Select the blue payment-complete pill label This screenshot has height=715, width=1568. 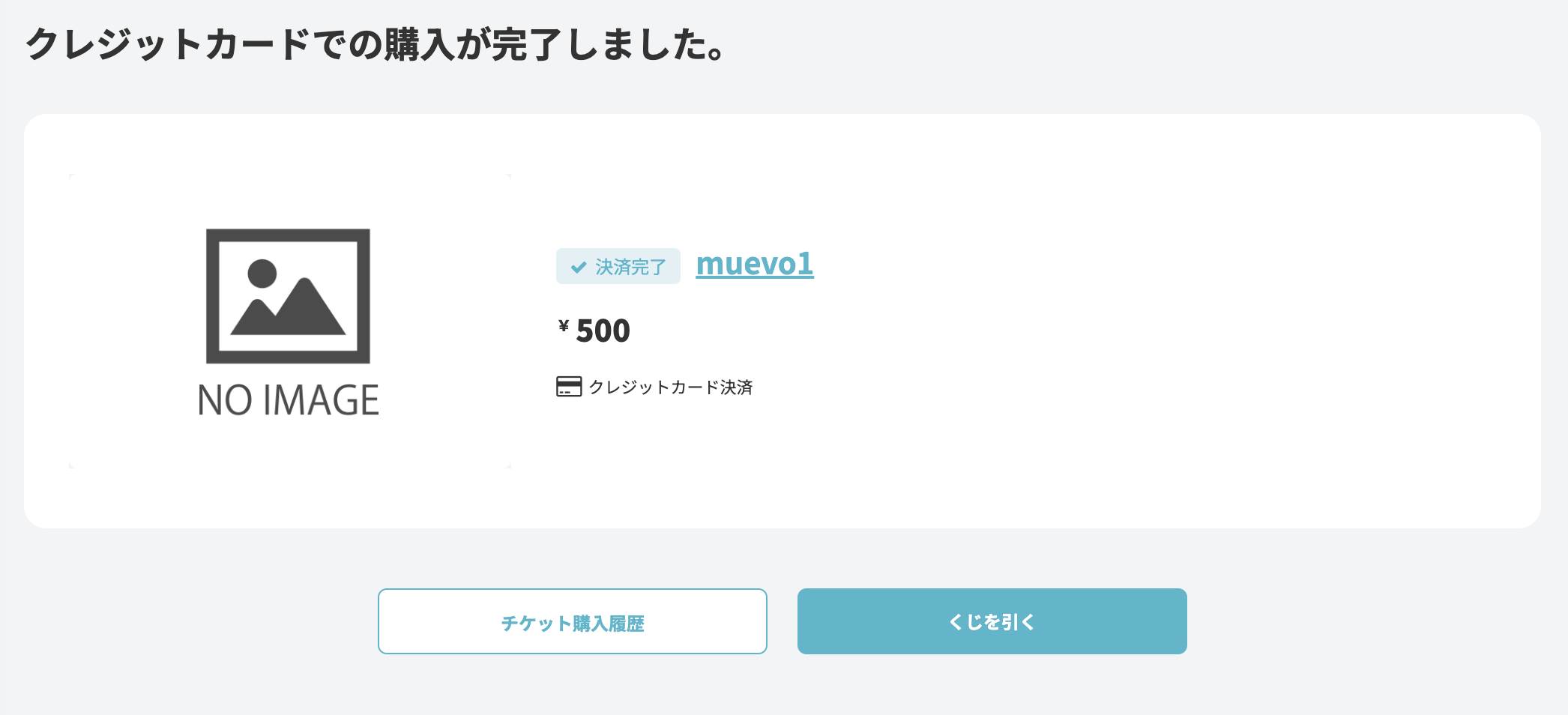tap(618, 266)
